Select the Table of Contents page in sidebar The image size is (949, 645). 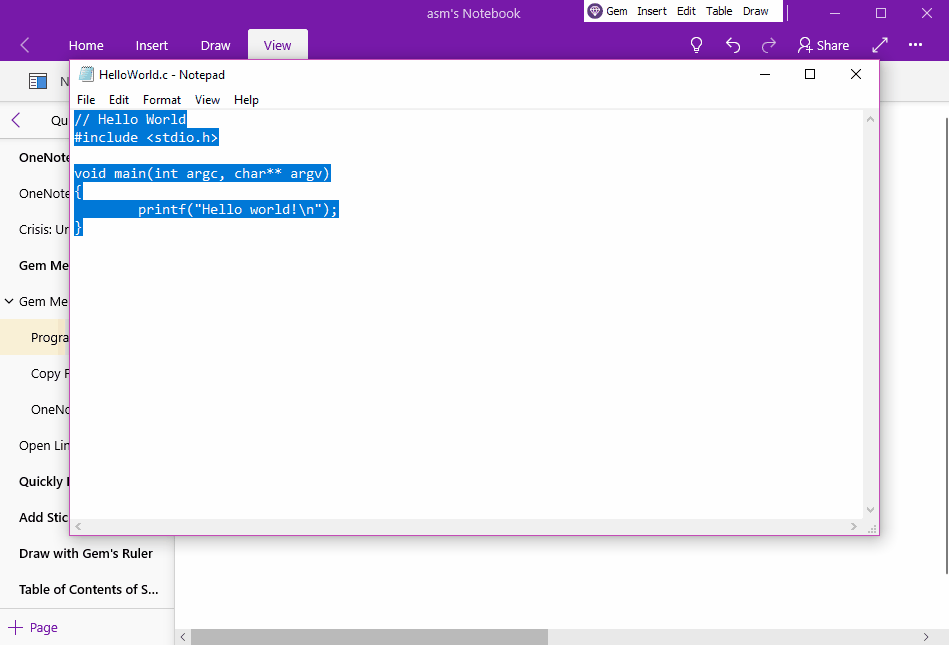pos(89,589)
